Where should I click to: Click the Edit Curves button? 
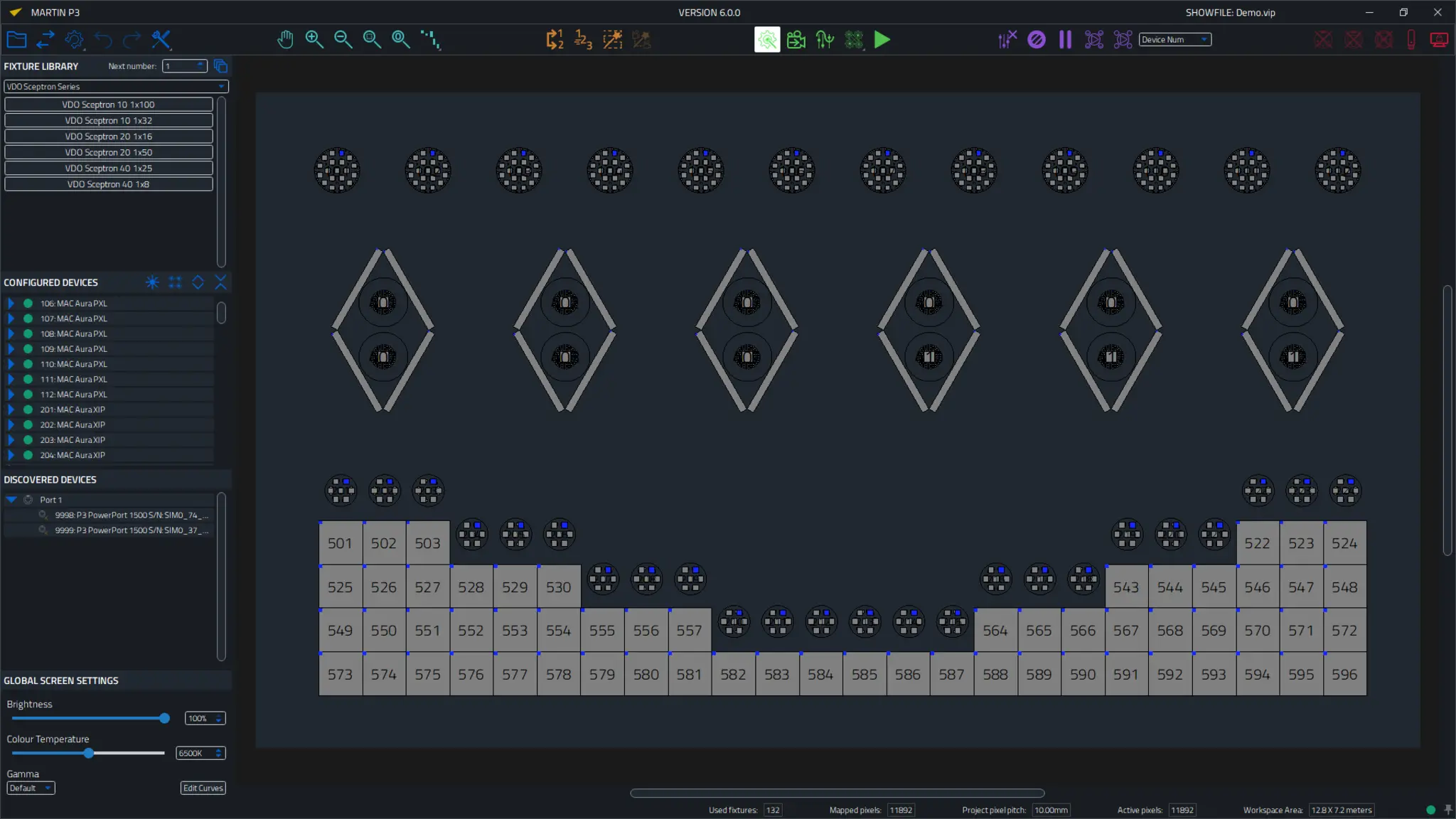[203, 788]
